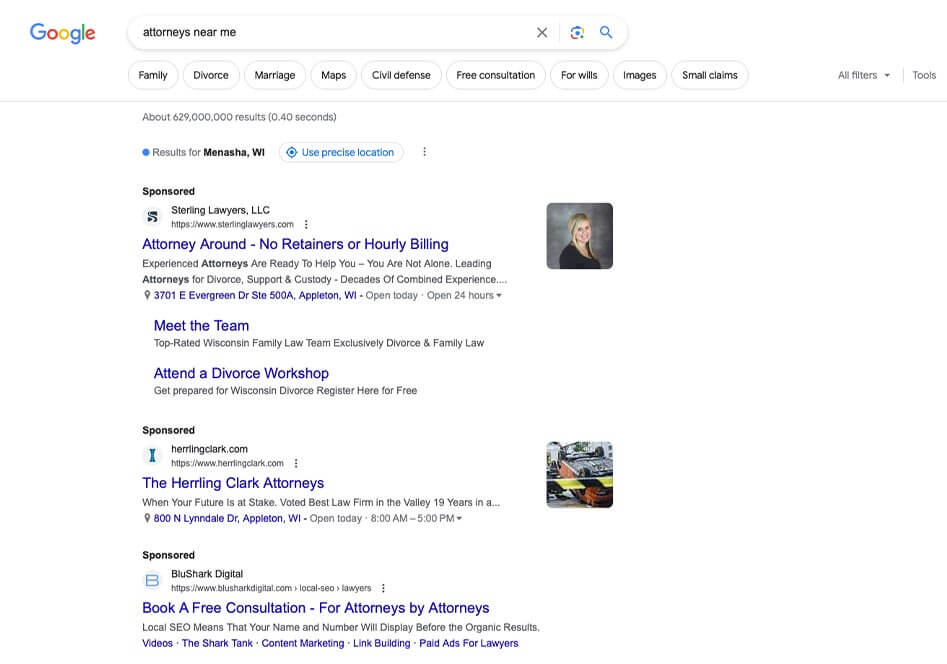Select the Free consultation filter chip
Image resolution: width=947 pixels, height=664 pixels.
(495, 75)
